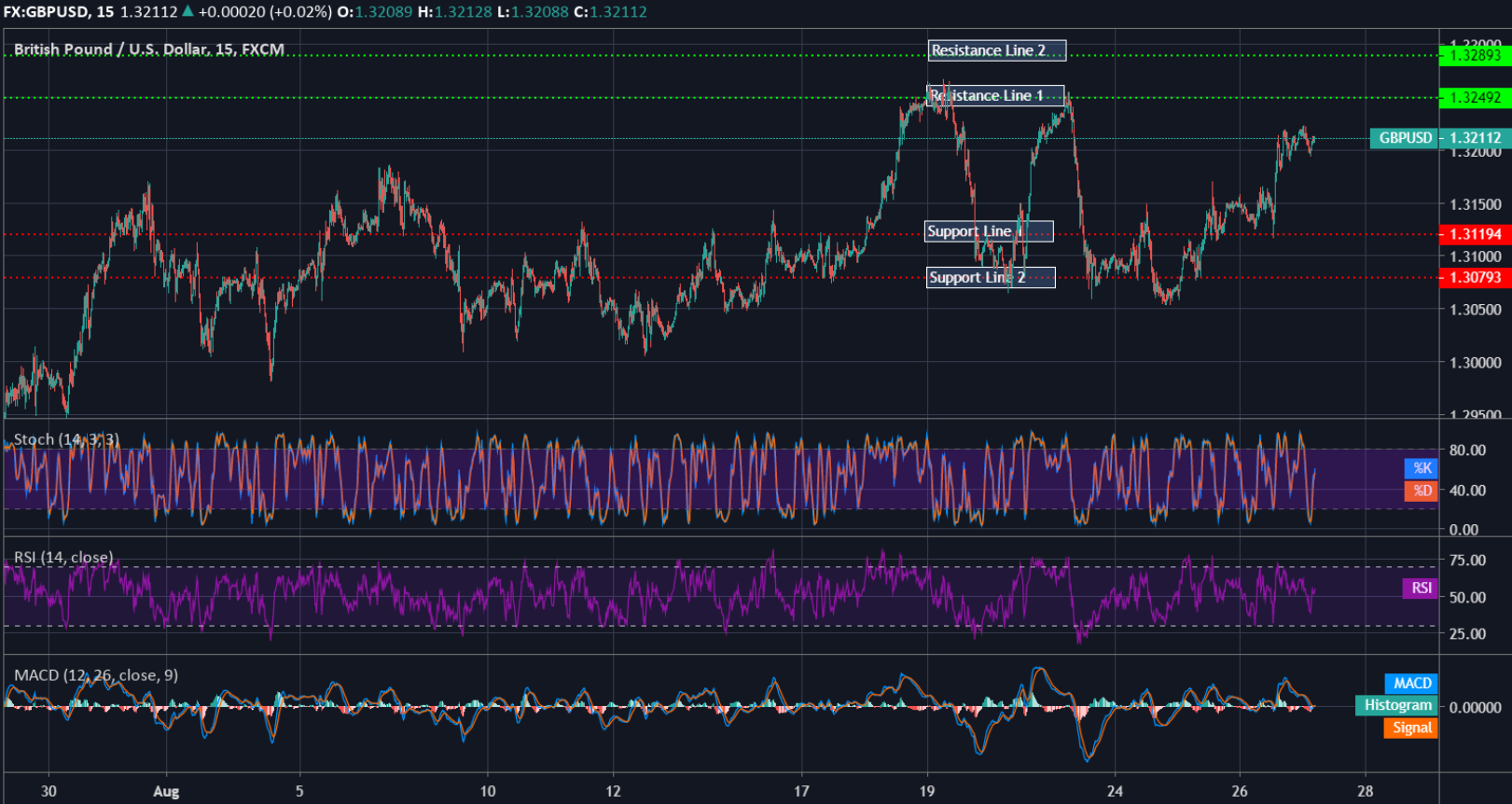Click the Support Line 2 label box
This screenshot has width=1512, height=804.
[991, 277]
